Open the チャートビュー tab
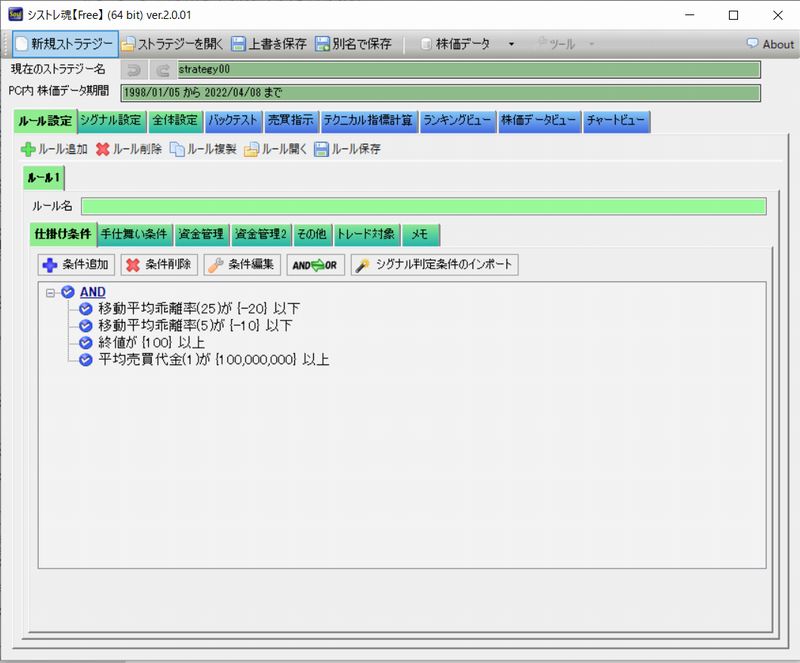 [x=616, y=121]
